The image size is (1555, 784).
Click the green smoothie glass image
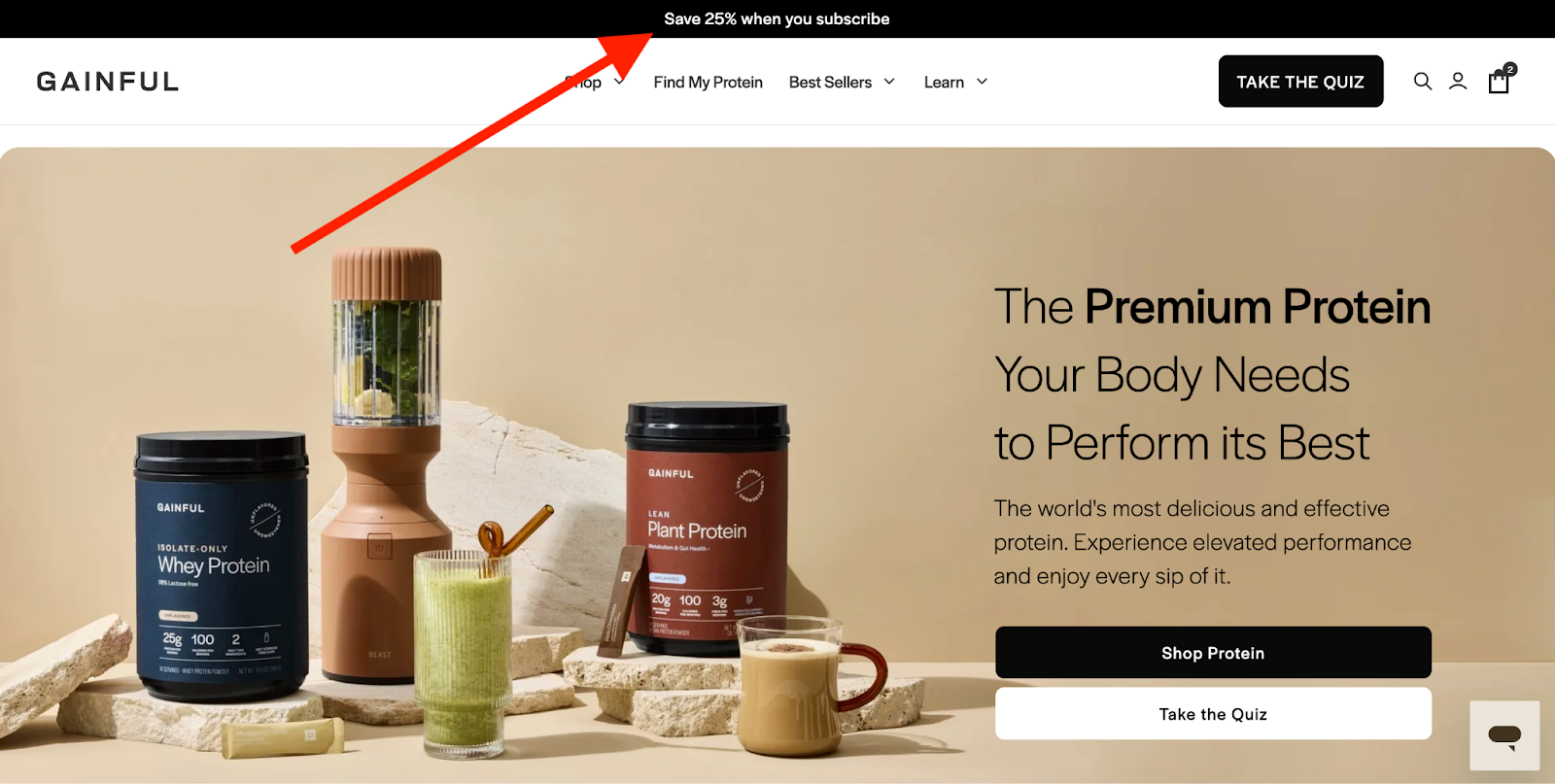click(463, 653)
